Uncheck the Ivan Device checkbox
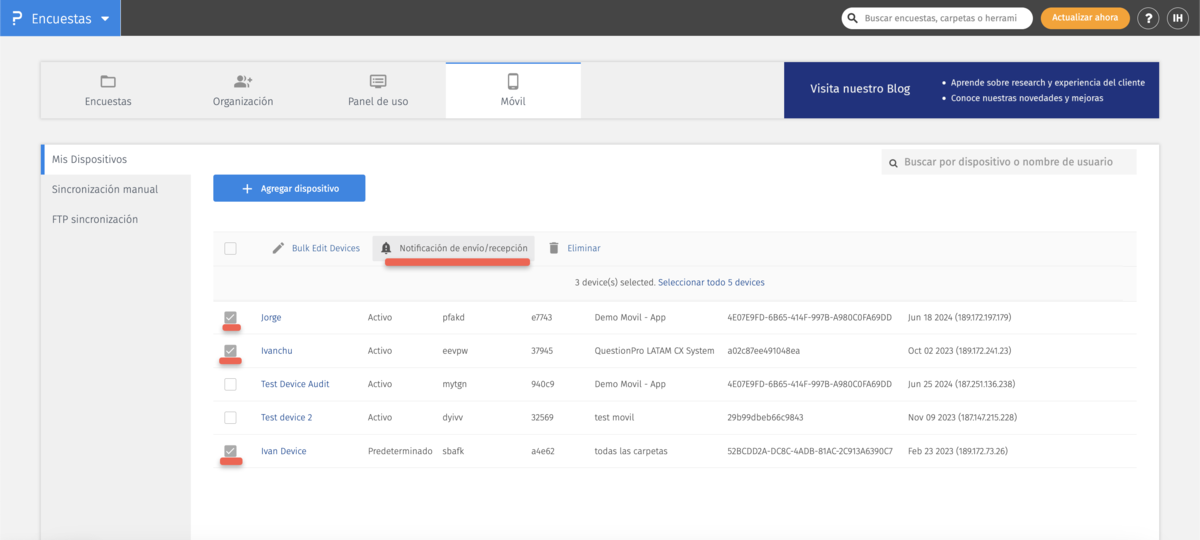 tap(231, 451)
